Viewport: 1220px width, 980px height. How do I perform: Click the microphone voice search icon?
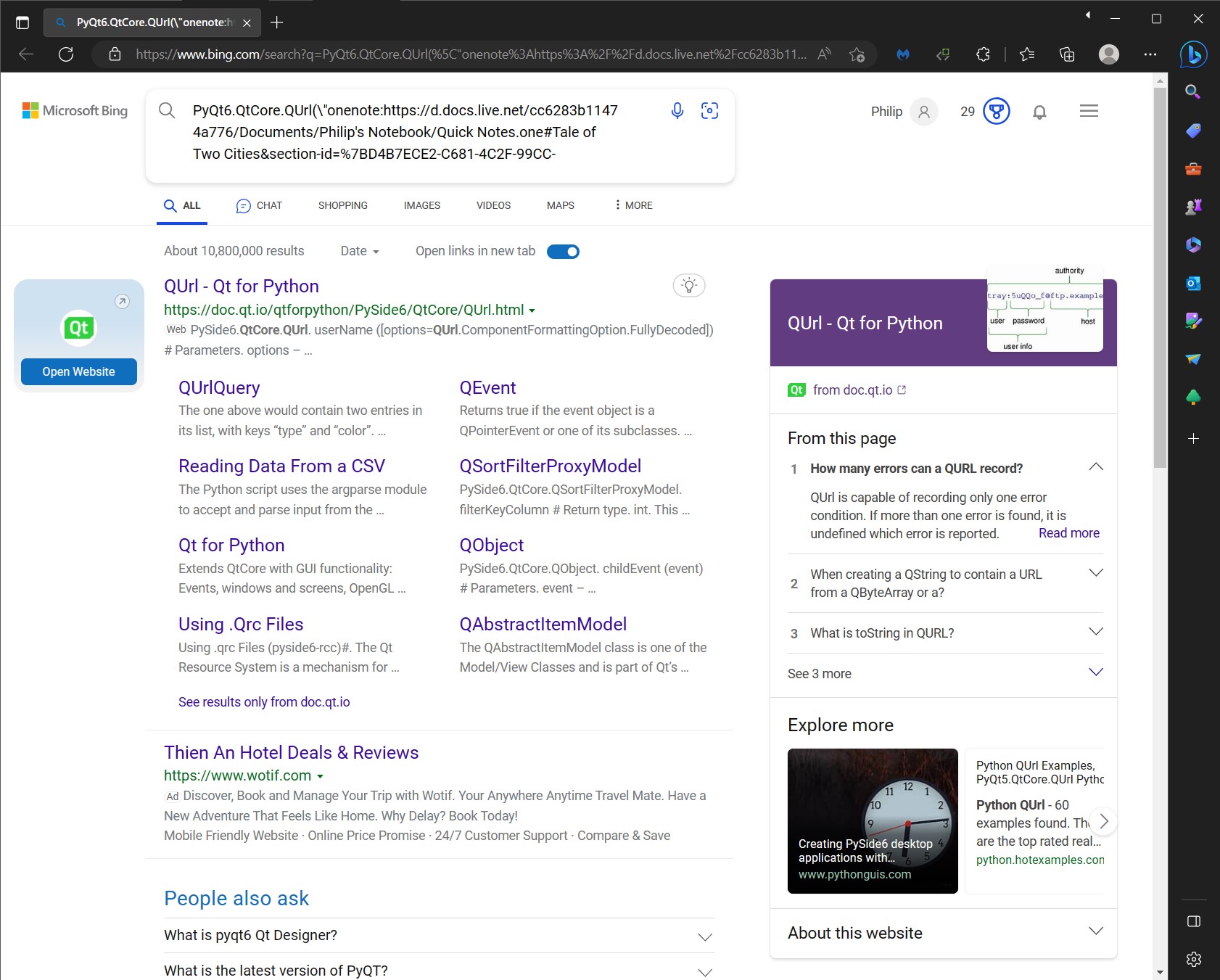(x=677, y=110)
